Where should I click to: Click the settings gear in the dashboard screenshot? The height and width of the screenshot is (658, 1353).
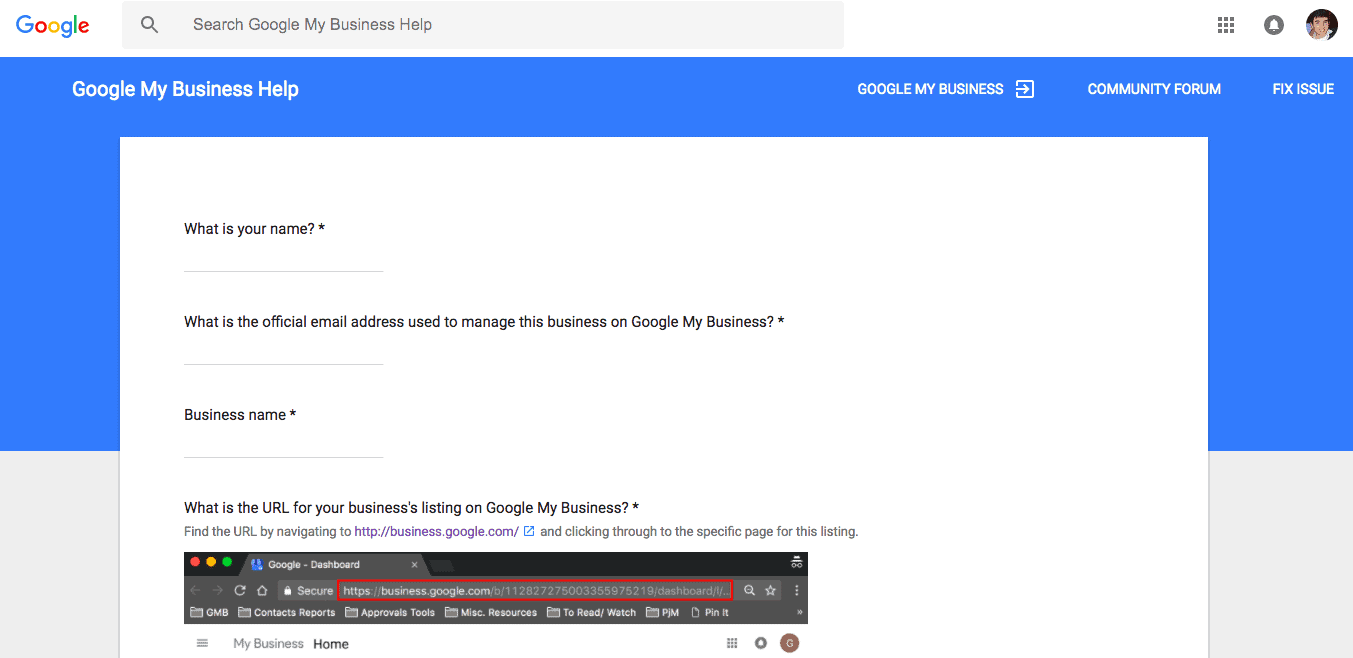pos(760,643)
